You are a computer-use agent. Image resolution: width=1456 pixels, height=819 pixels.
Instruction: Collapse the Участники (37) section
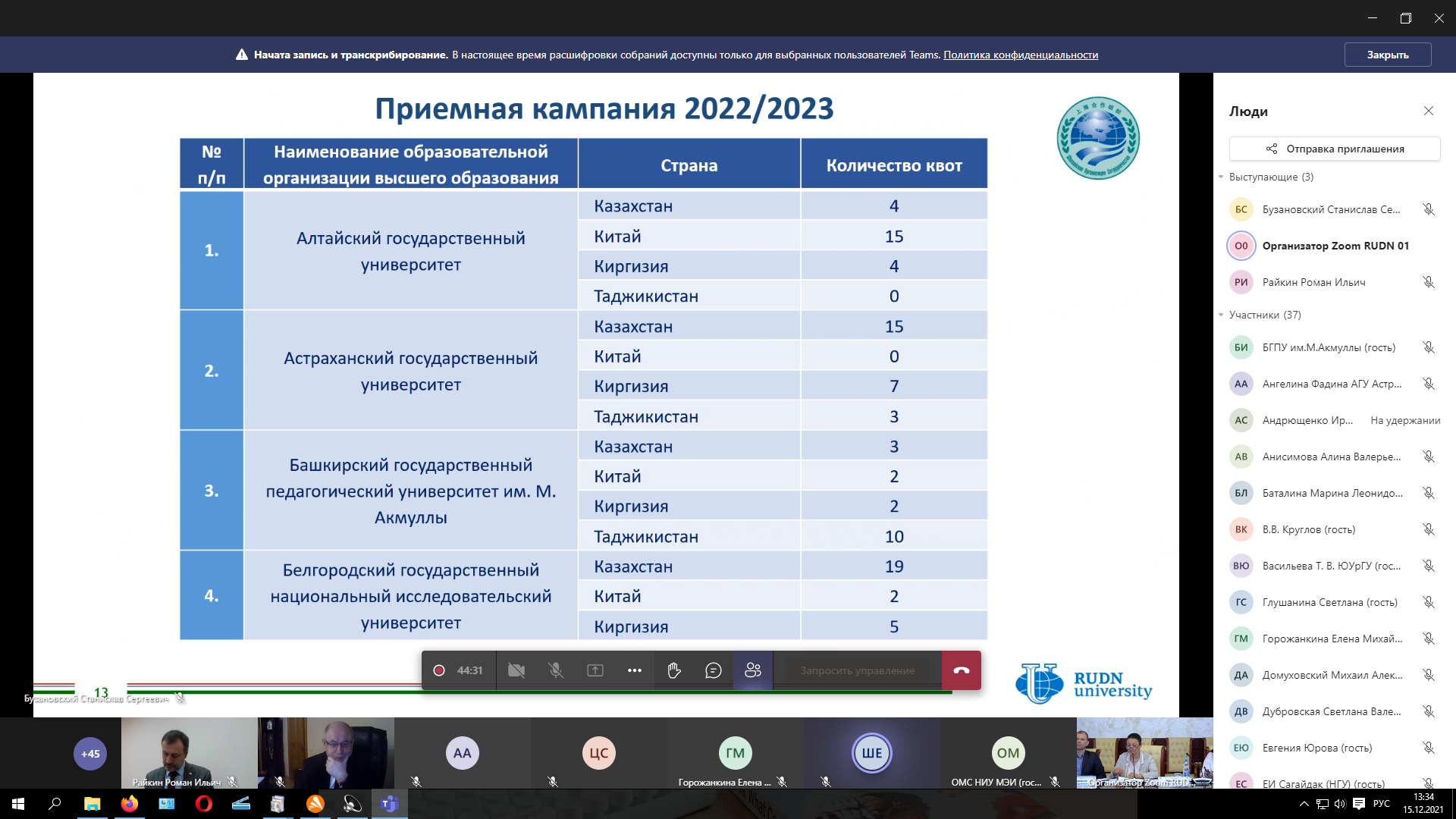pos(1222,315)
